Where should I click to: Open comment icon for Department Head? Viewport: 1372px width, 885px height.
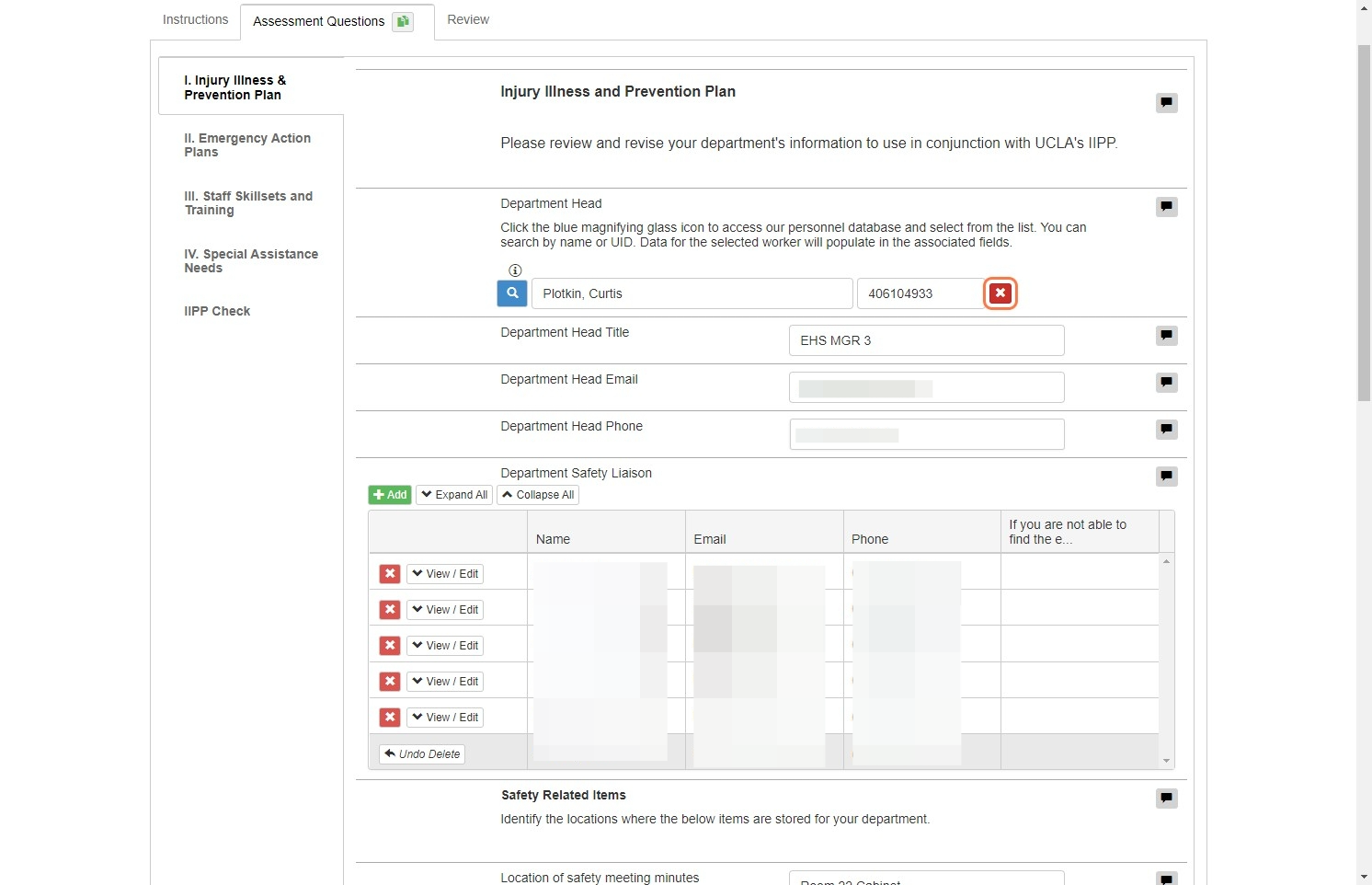[x=1167, y=206]
